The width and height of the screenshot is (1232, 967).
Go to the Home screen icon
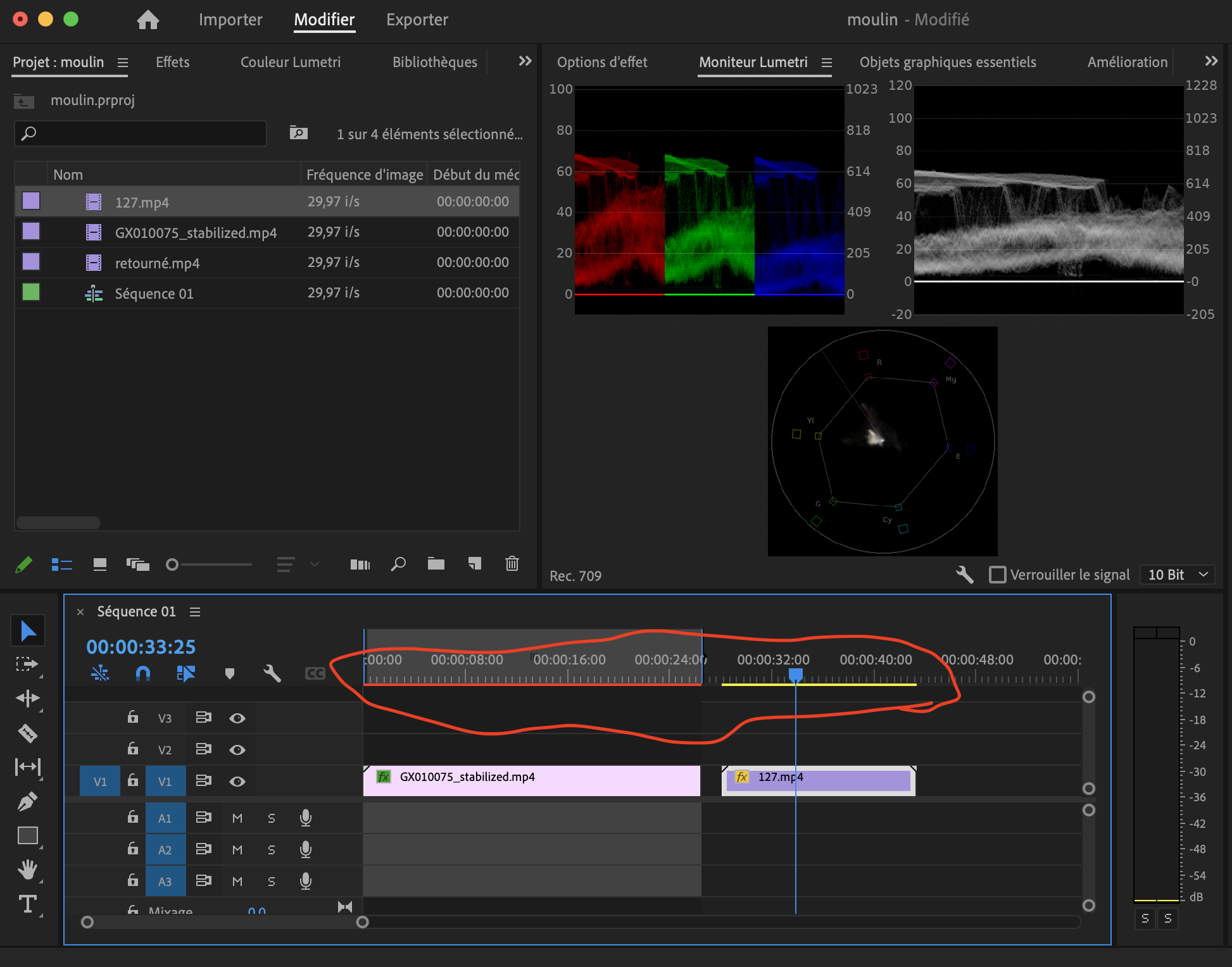(148, 20)
